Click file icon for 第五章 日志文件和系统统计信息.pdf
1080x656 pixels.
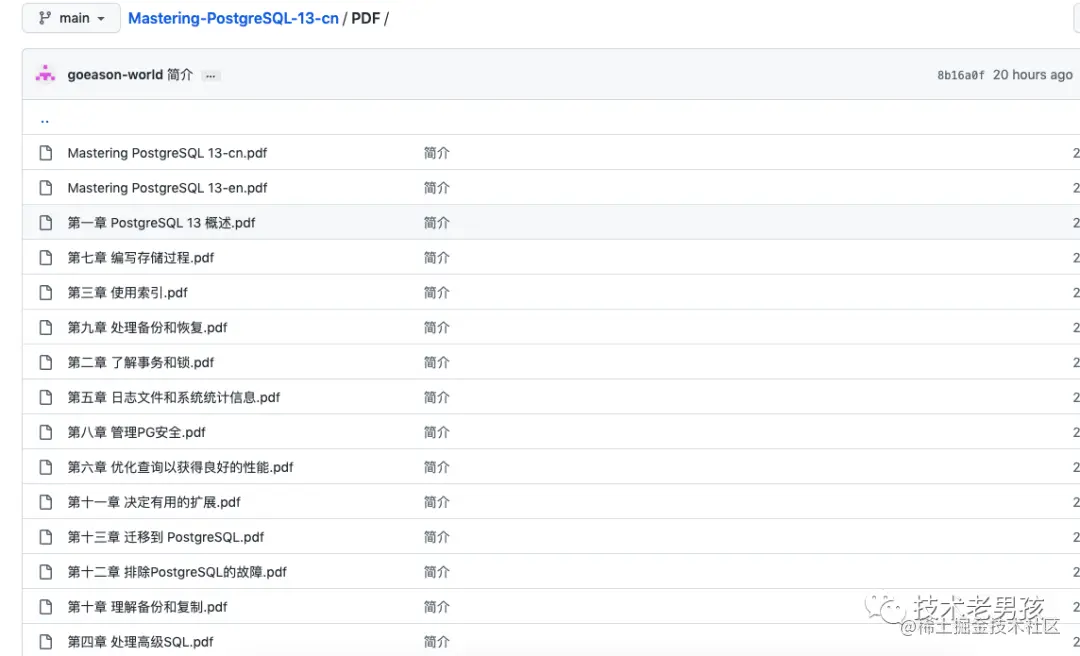click(x=45, y=397)
